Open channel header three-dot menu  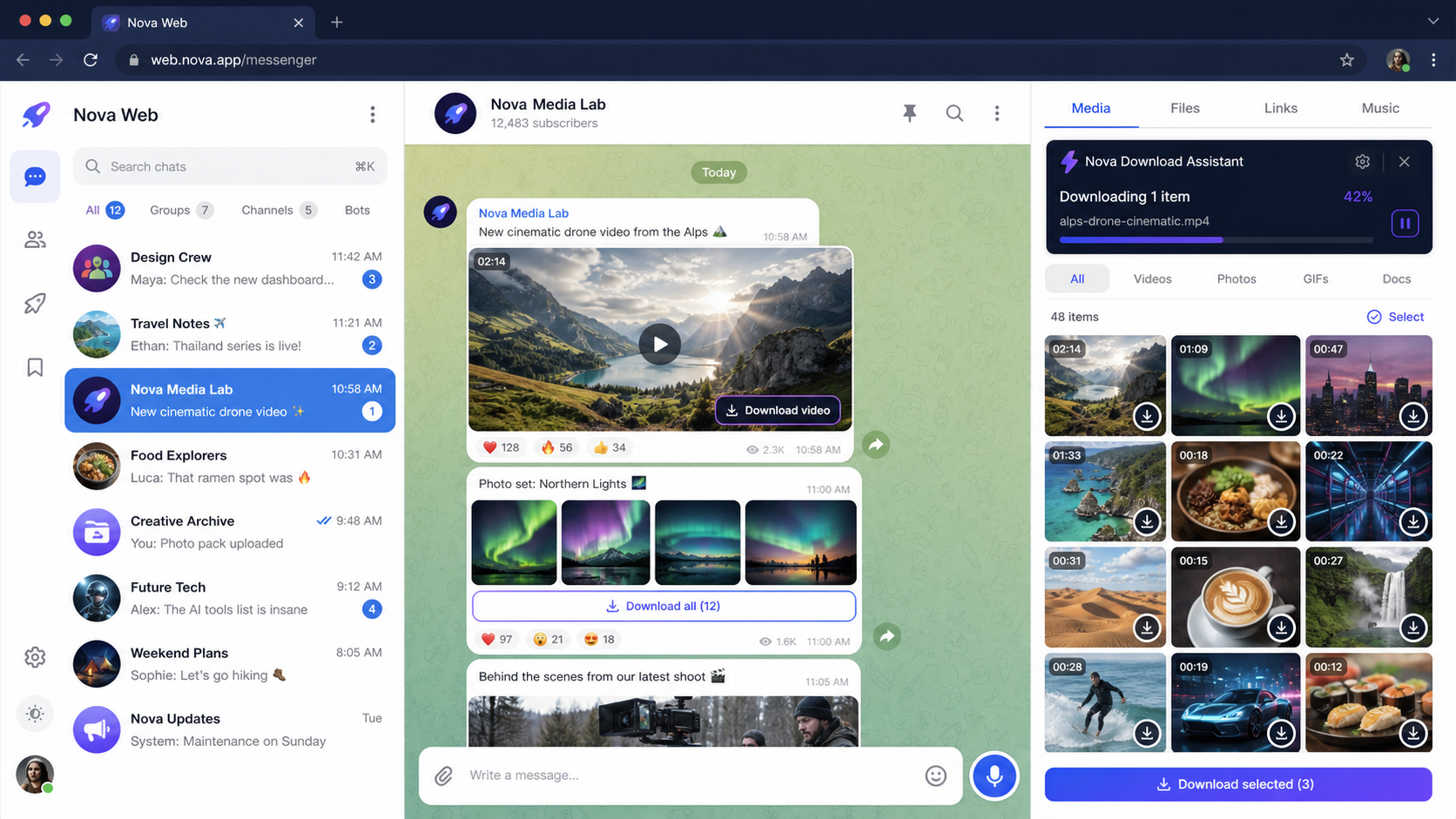997,113
